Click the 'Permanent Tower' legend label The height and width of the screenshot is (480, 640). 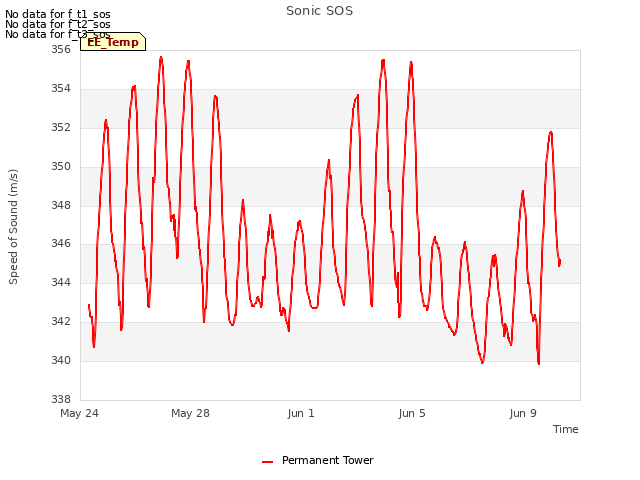[x=327, y=460]
